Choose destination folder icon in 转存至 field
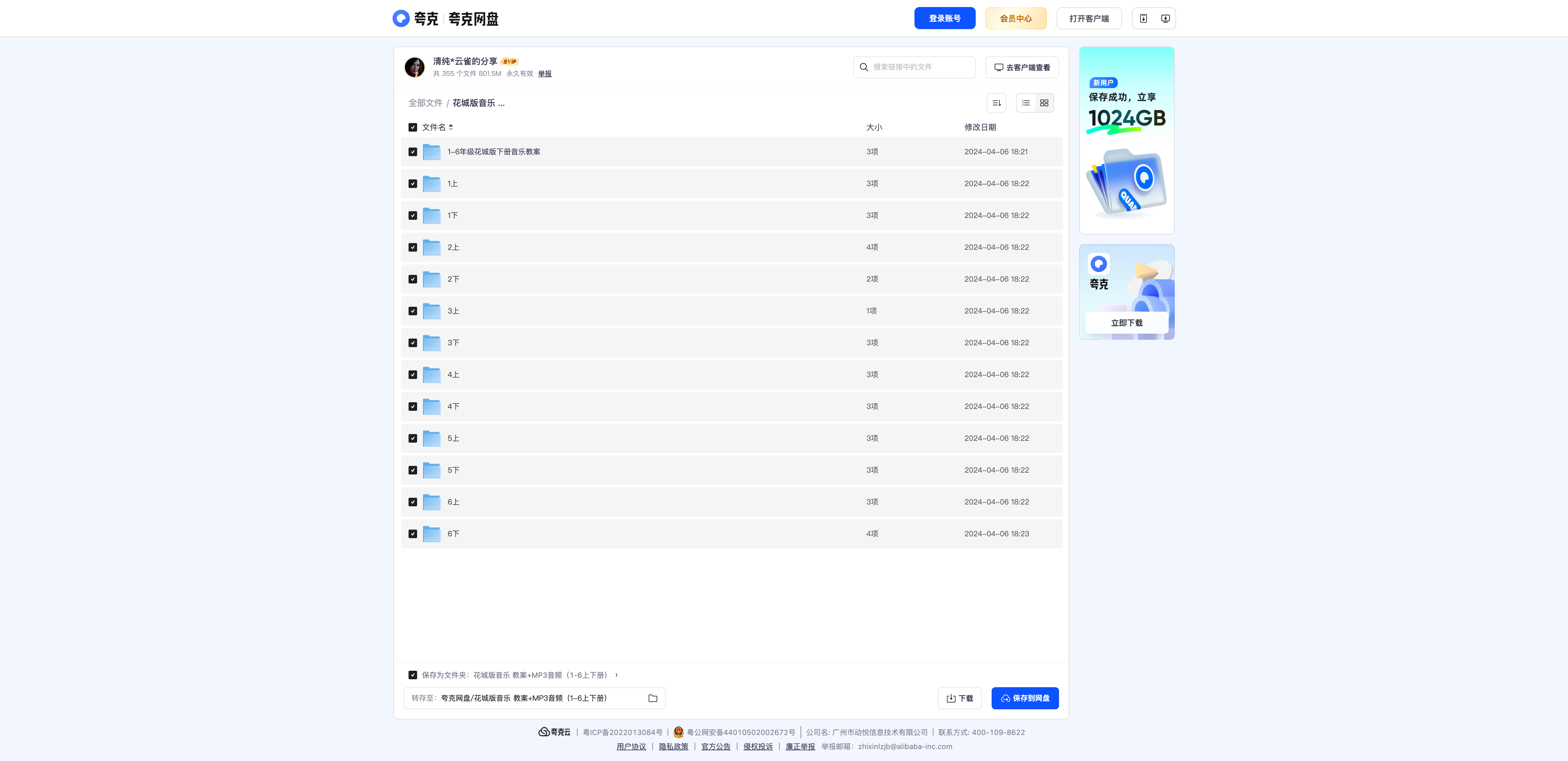This screenshot has height=761, width=1568. (x=653, y=698)
